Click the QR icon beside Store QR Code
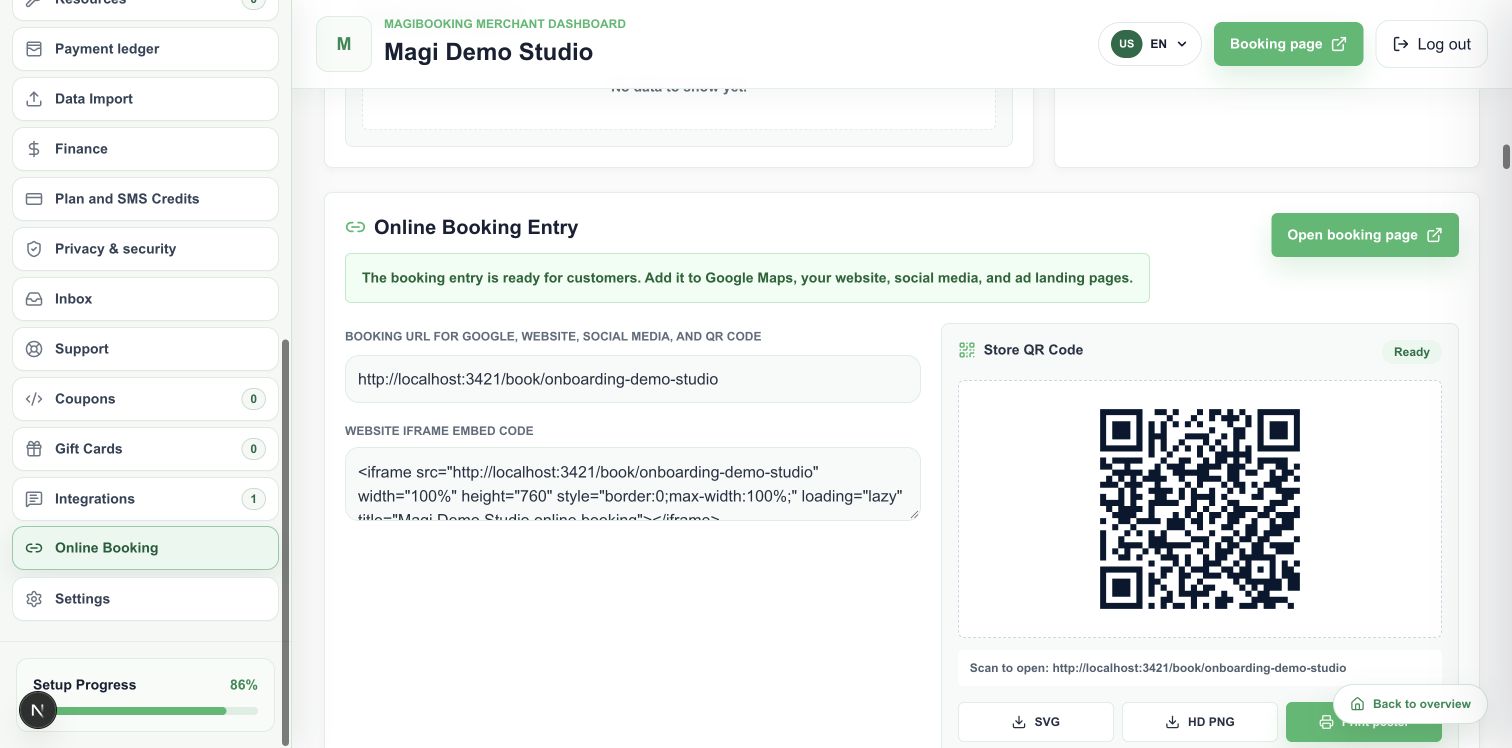1512x748 pixels. [967, 350]
